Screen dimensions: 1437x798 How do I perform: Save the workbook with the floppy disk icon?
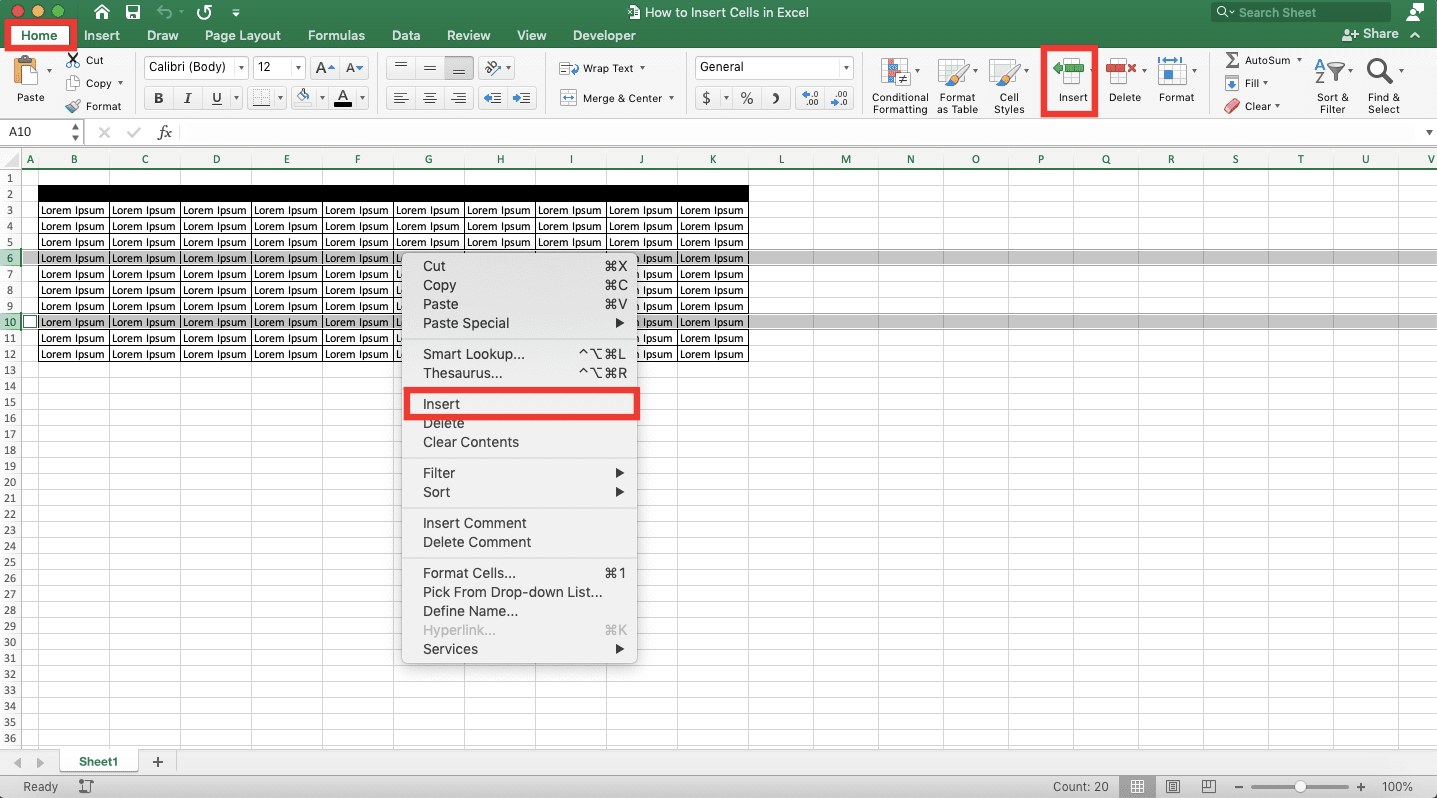(133, 13)
